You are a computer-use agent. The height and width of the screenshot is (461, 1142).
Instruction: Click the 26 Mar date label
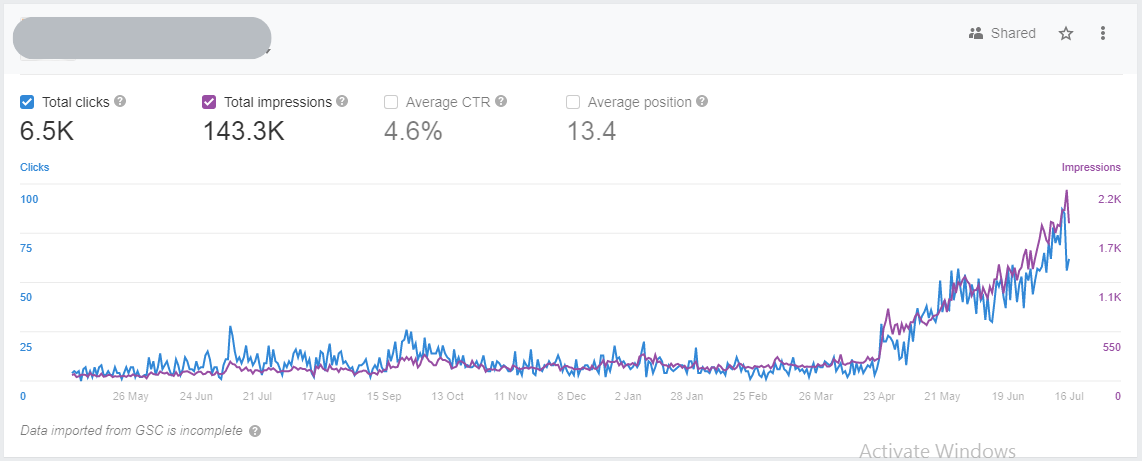[816, 396]
